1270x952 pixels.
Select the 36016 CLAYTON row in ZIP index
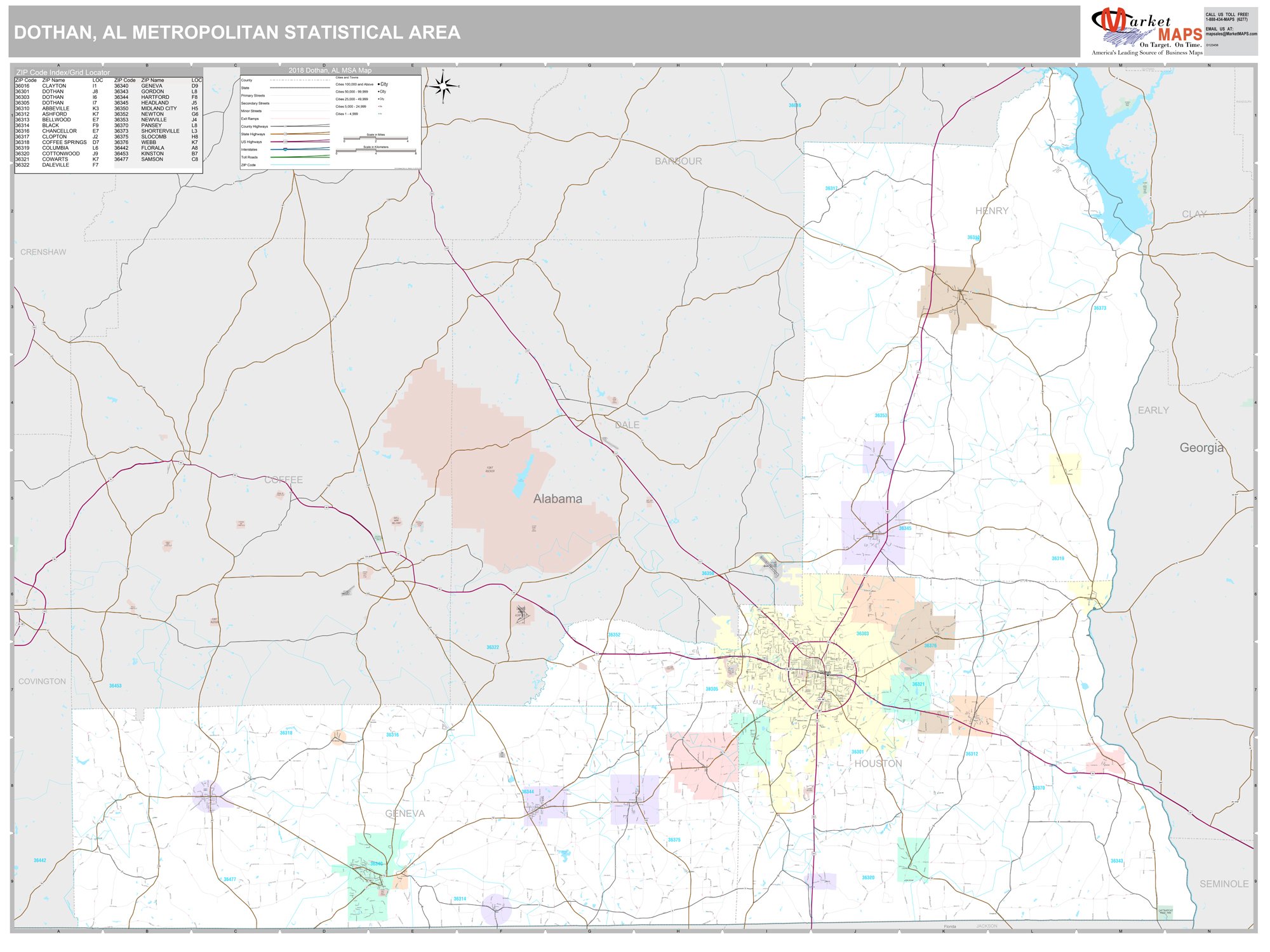[x=57, y=86]
